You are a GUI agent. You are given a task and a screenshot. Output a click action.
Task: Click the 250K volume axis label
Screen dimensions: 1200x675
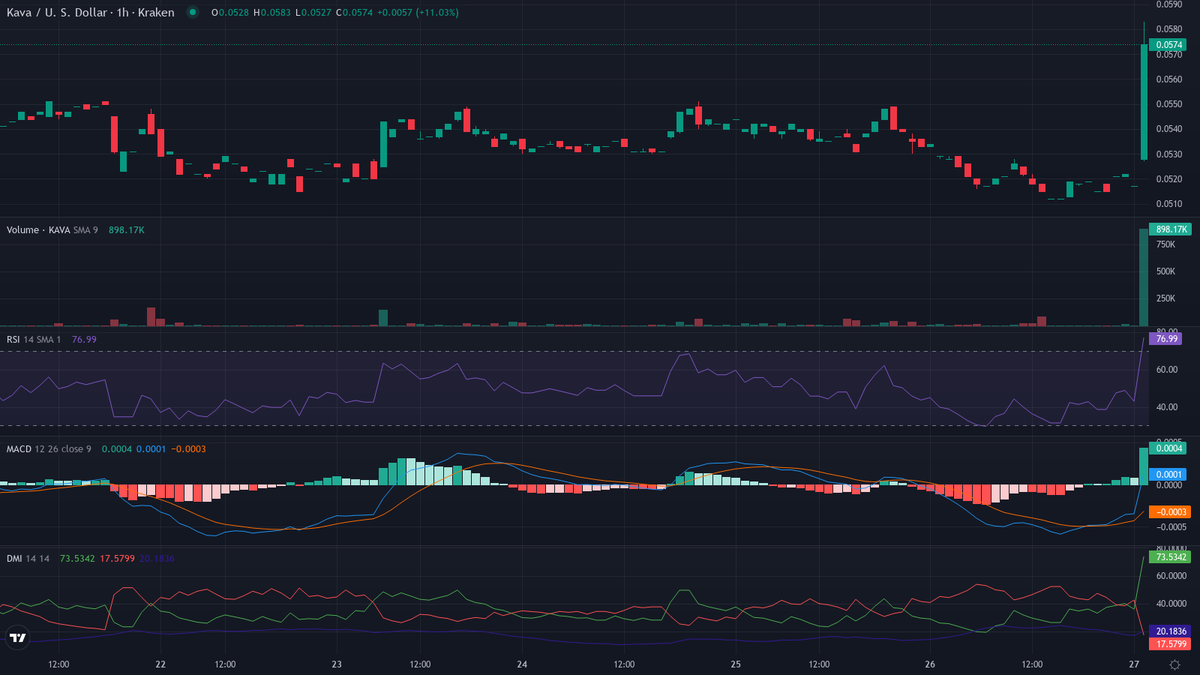[x=1166, y=298]
